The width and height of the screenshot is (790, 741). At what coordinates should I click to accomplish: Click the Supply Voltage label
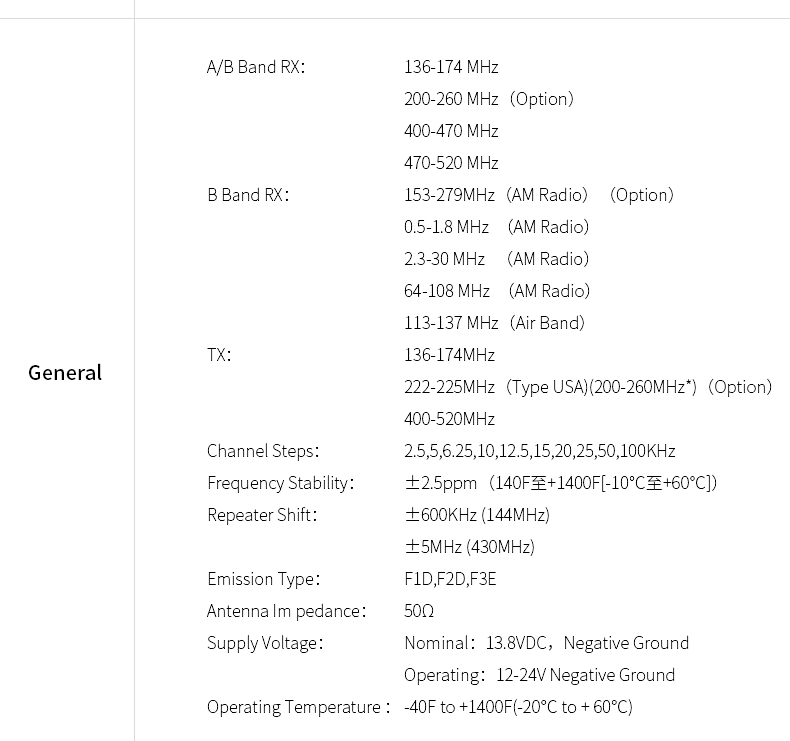pos(265,643)
